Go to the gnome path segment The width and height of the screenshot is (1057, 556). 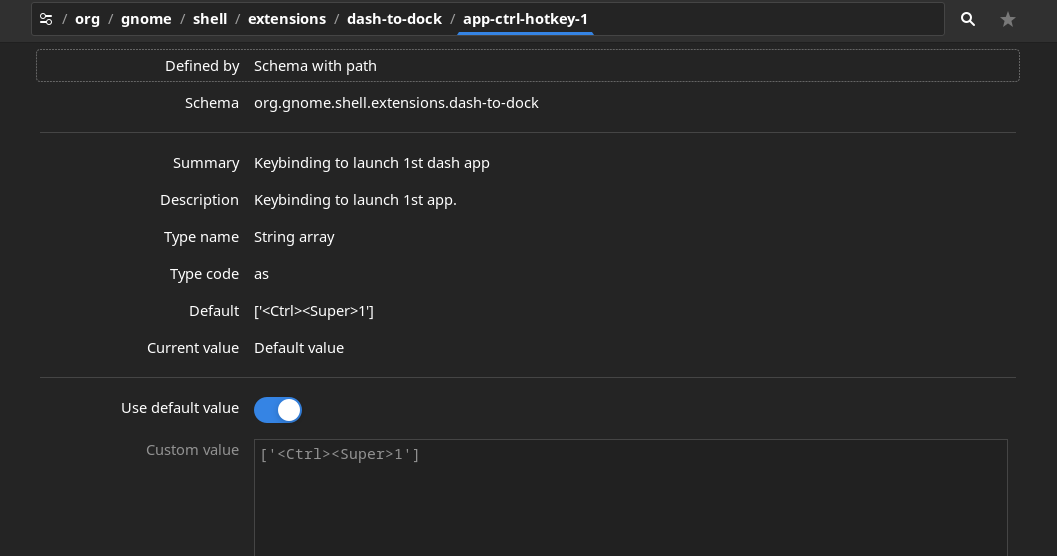click(x=146, y=20)
